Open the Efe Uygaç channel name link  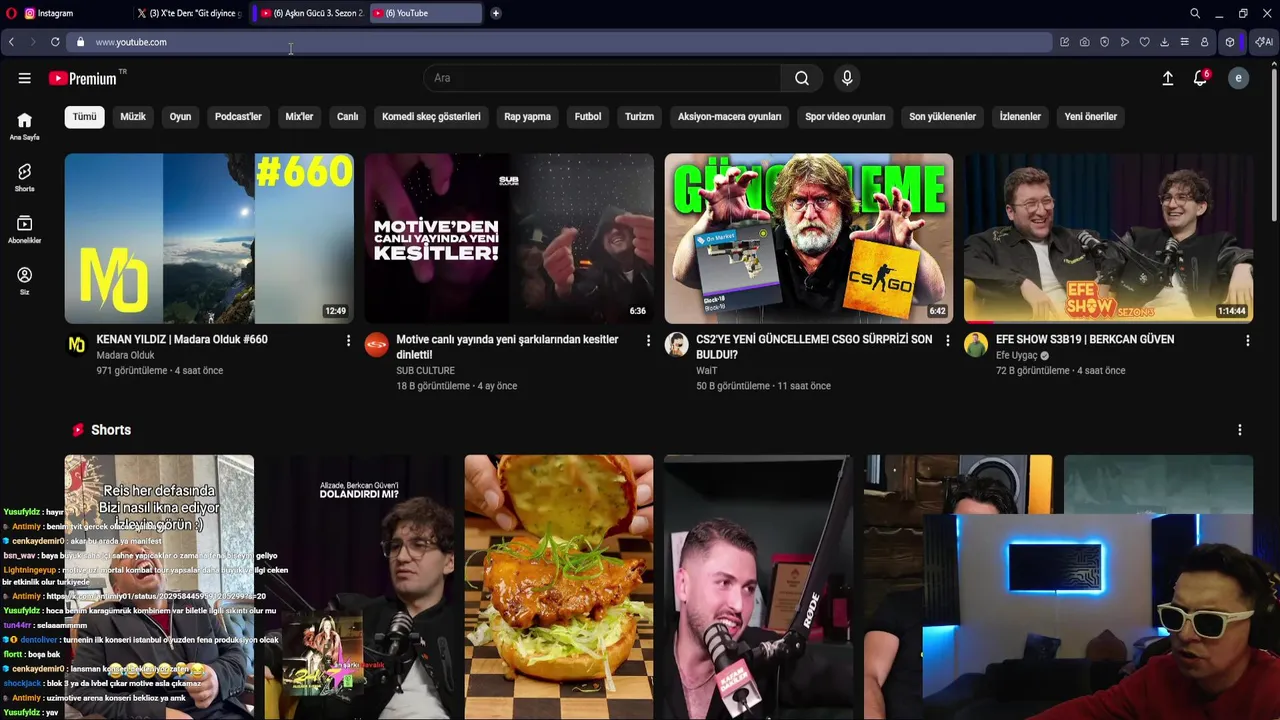coord(1017,356)
